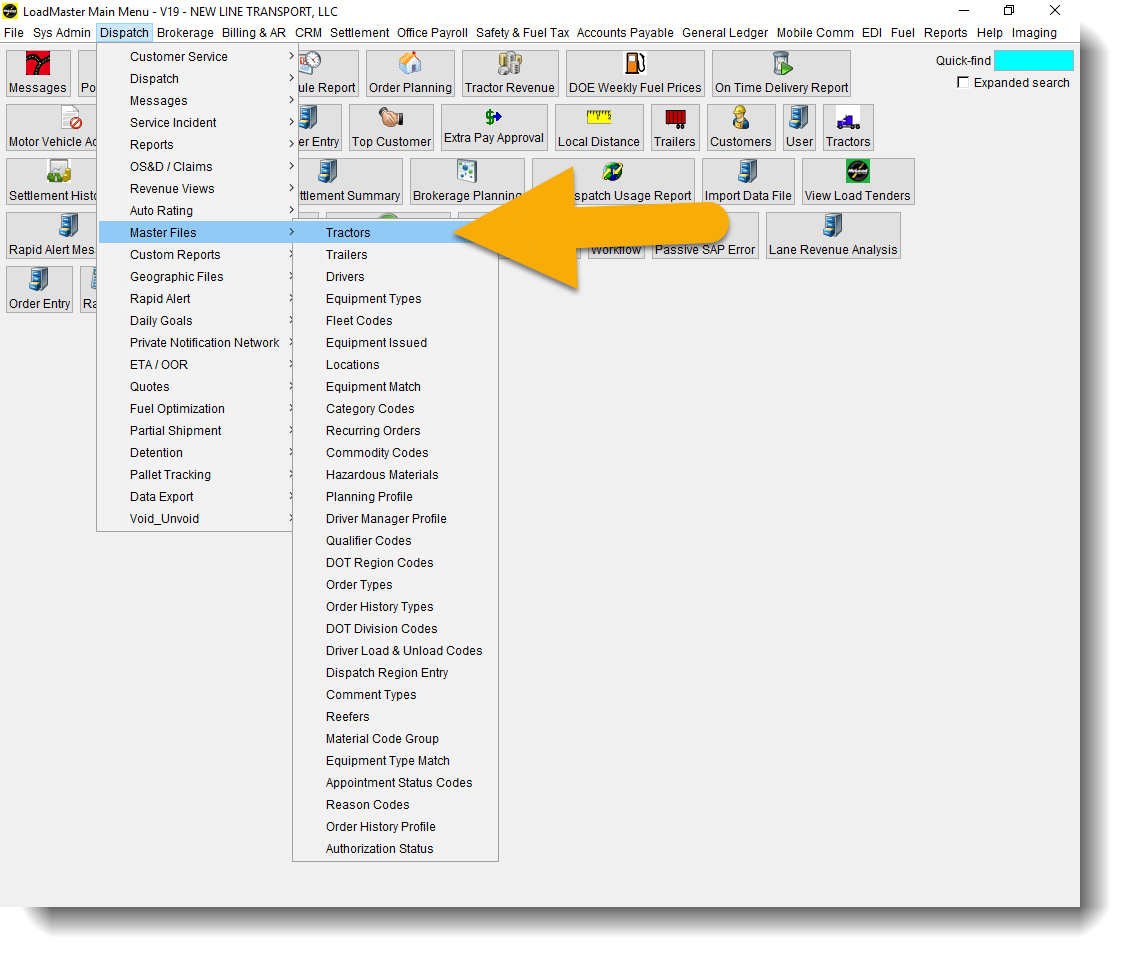Select Tractors in Master Files submenu

tap(395, 233)
